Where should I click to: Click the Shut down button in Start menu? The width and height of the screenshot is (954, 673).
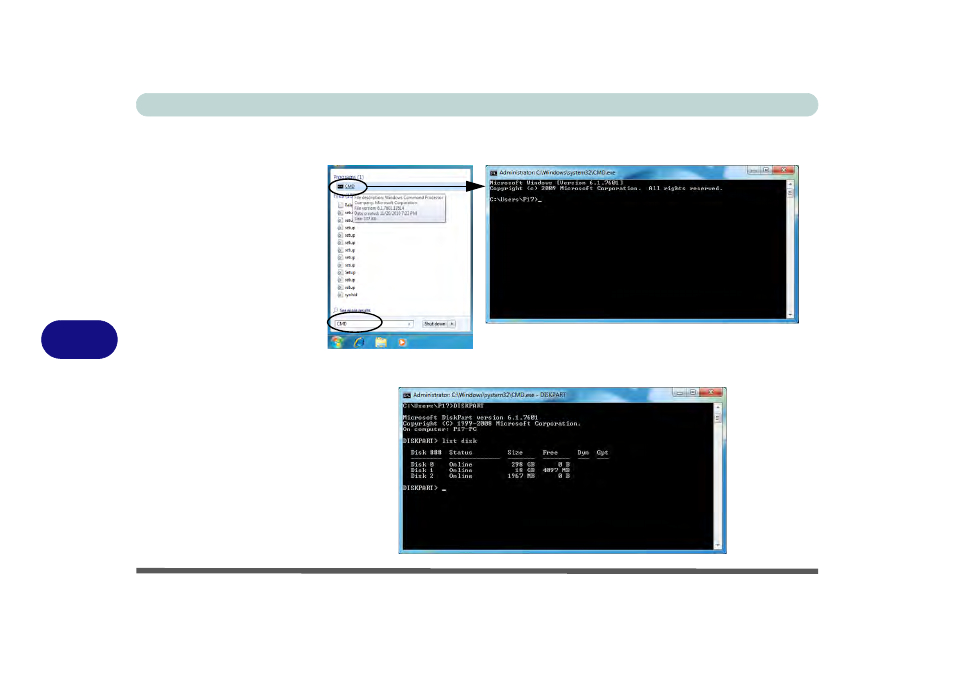pos(434,324)
